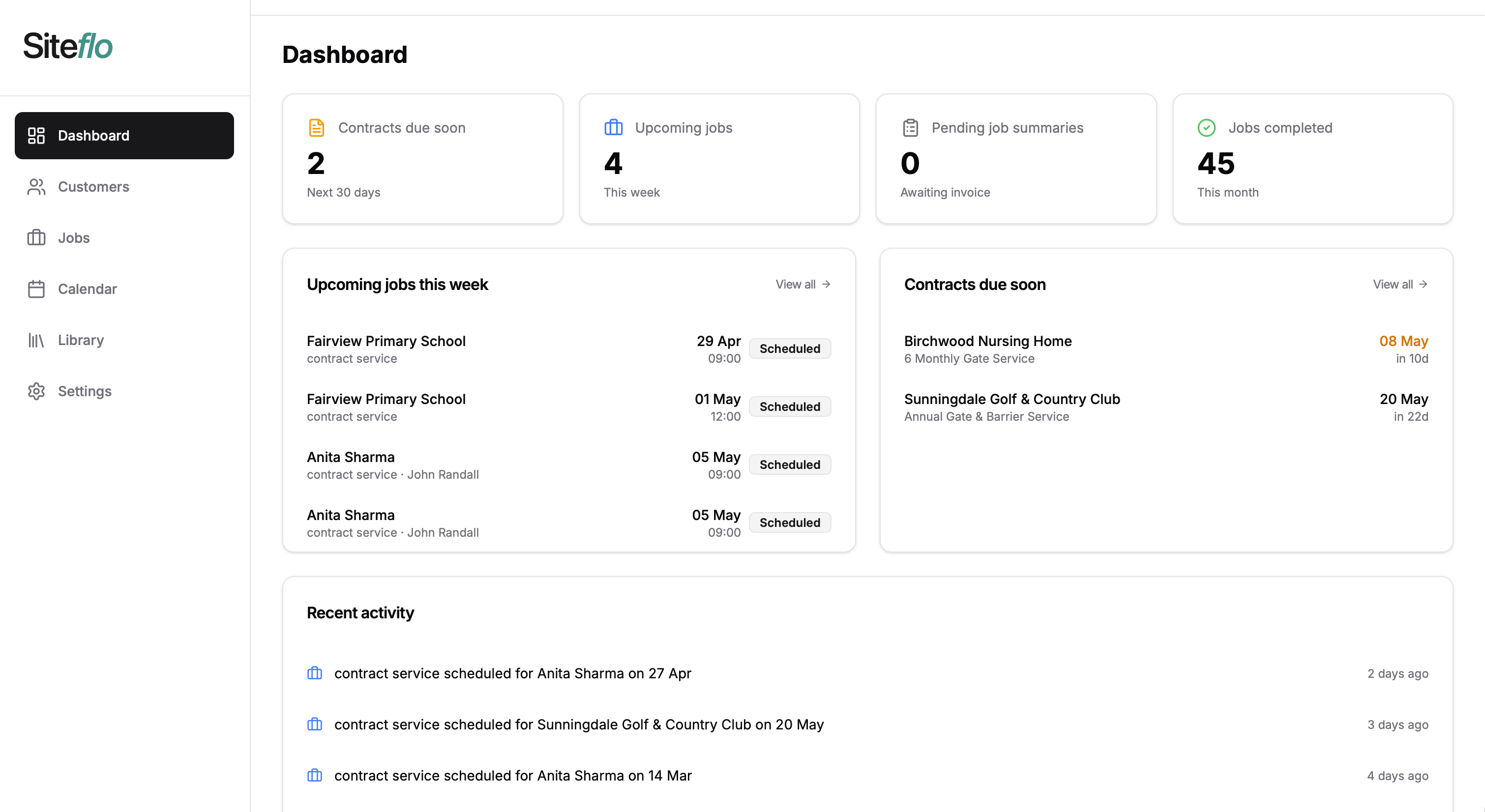Viewport: 1485px width, 812px height.
Task: Open the Customers sidebar item
Action: click(x=124, y=187)
